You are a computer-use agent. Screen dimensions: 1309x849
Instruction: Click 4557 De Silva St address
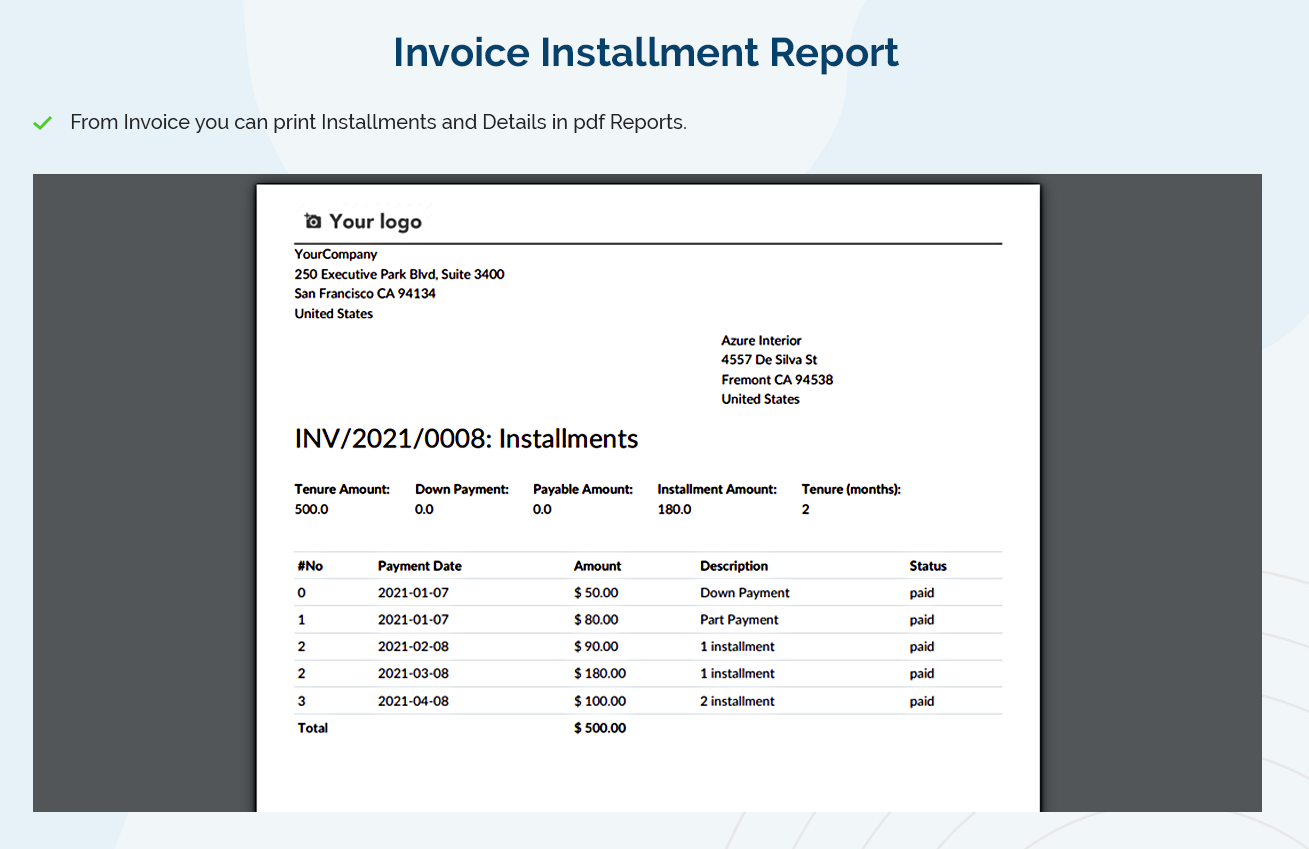[x=769, y=360]
